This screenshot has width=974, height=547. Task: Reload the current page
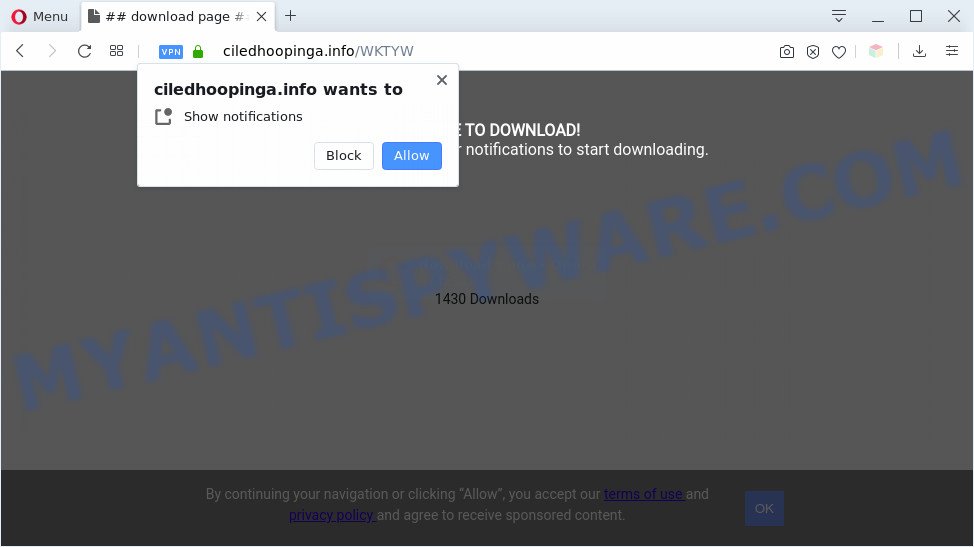tap(84, 51)
